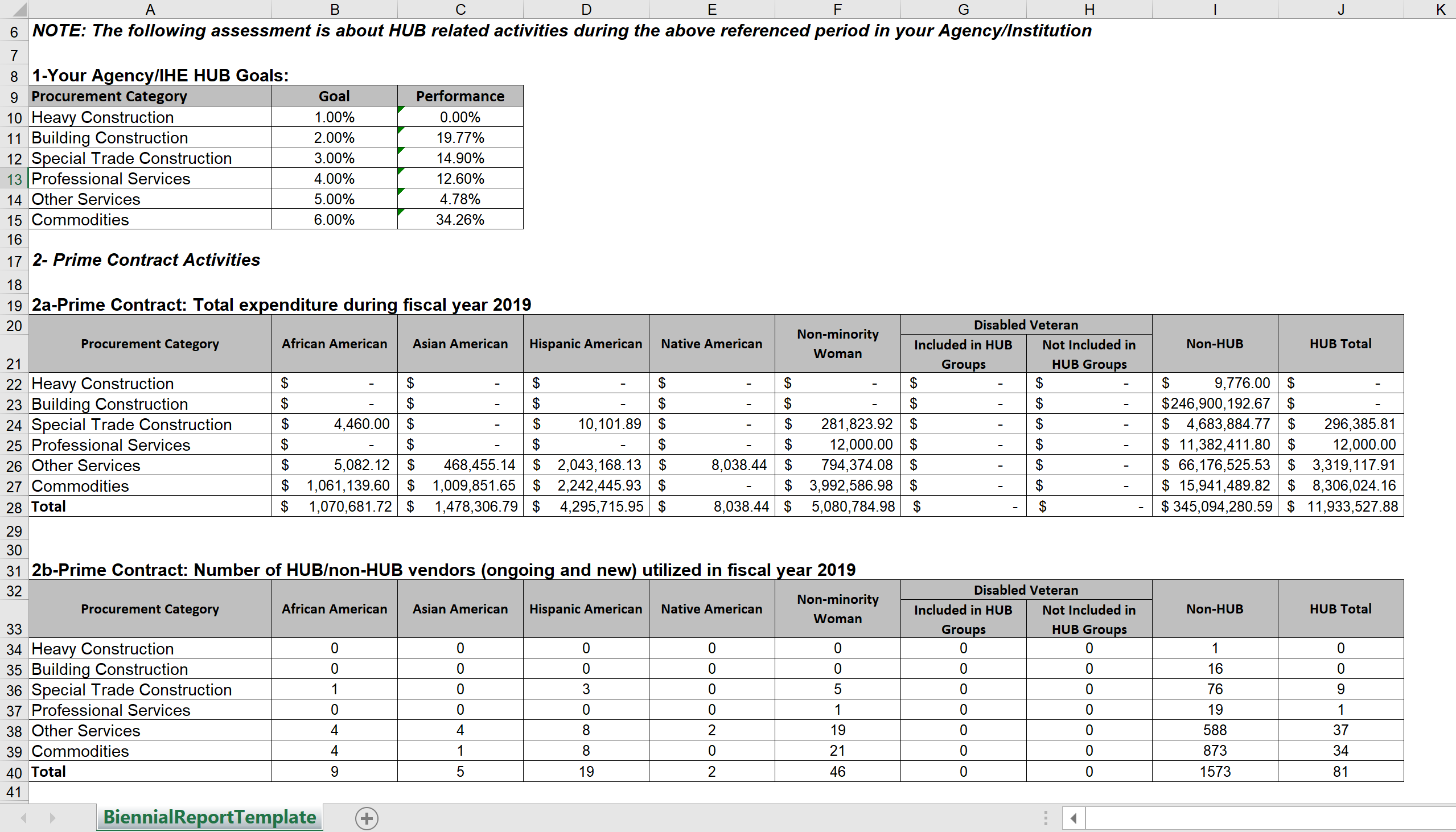Click Special Trade Construction performance 14.90%
Viewport: 1456px width, 832px height.
(x=460, y=158)
